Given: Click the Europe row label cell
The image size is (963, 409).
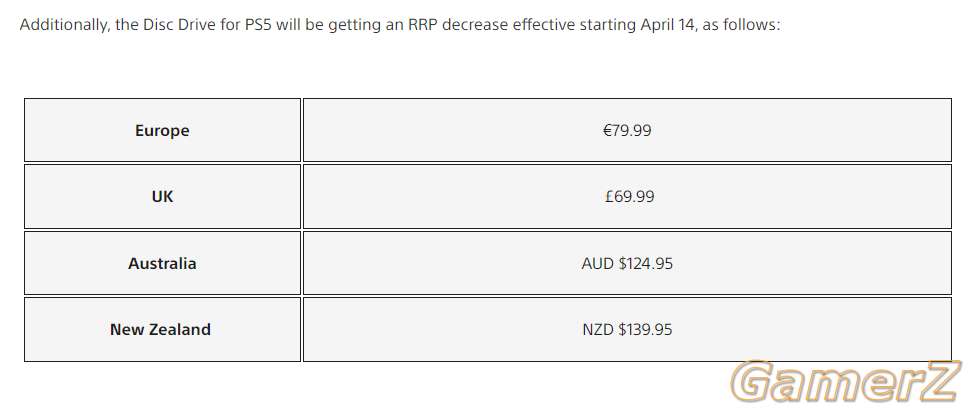Looking at the screenshot, I should (162, 130).
